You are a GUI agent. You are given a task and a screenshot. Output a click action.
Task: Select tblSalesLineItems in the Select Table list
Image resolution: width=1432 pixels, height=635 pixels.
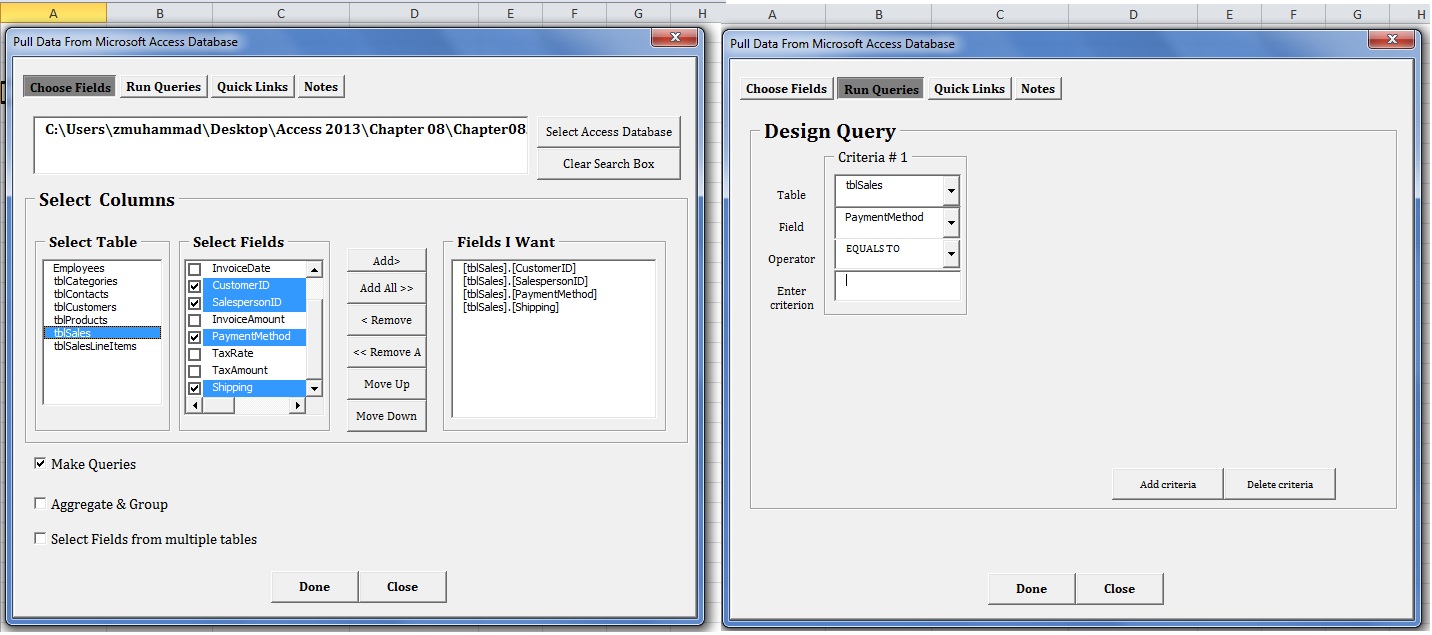click(x=102, y=346)
